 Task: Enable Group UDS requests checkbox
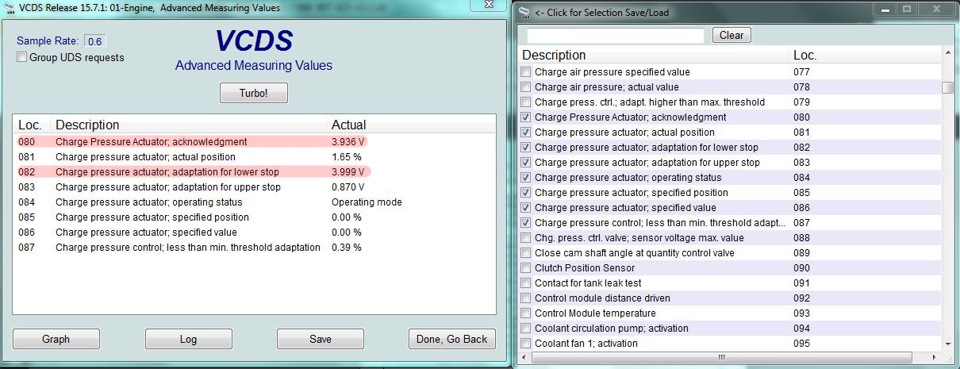click(x=22, y=58)
